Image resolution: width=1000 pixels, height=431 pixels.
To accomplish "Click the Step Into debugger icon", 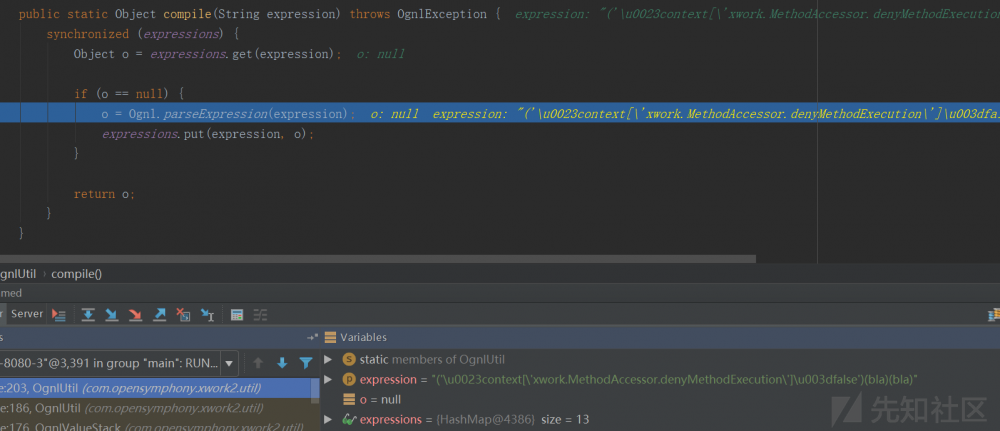I will tap(112, 314).
